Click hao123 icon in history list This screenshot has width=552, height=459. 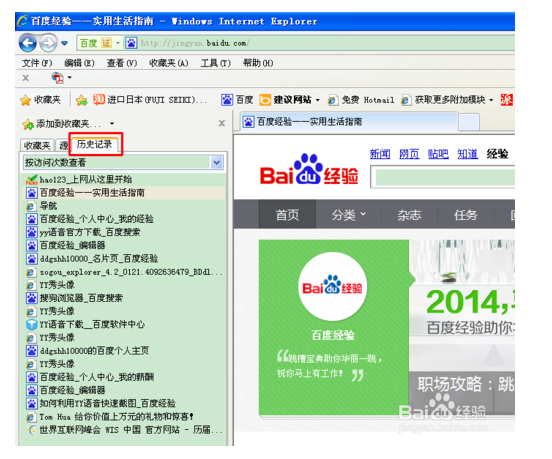click(x=32, y=180)
